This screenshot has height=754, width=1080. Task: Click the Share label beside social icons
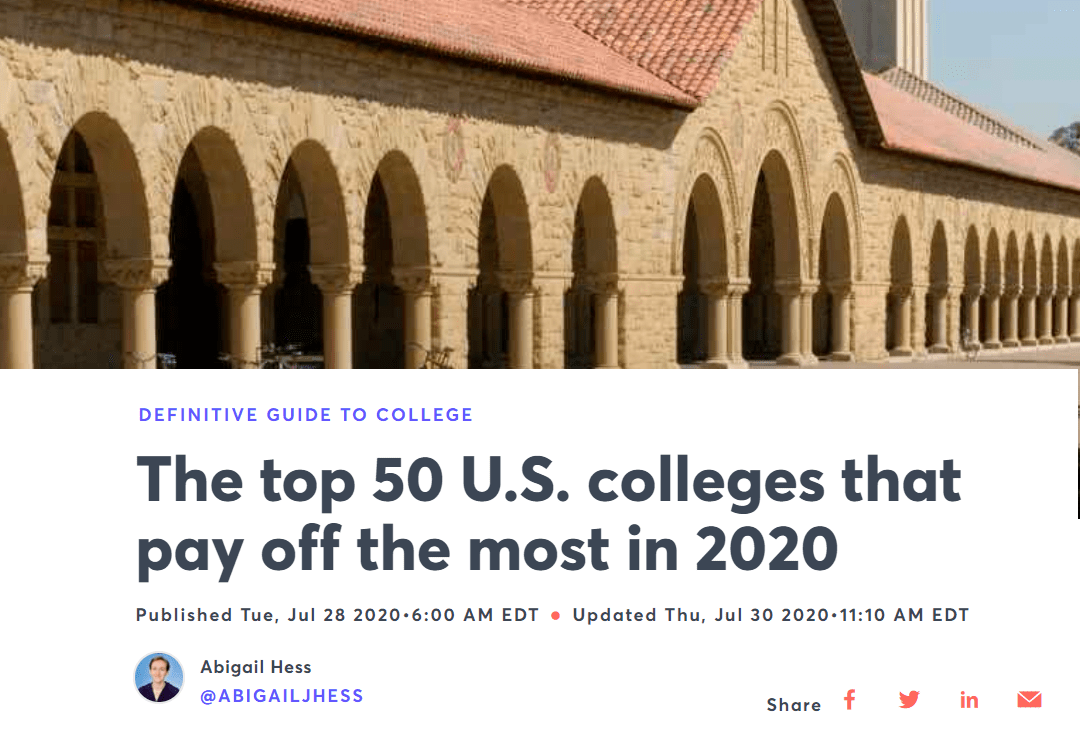point(793,704)
